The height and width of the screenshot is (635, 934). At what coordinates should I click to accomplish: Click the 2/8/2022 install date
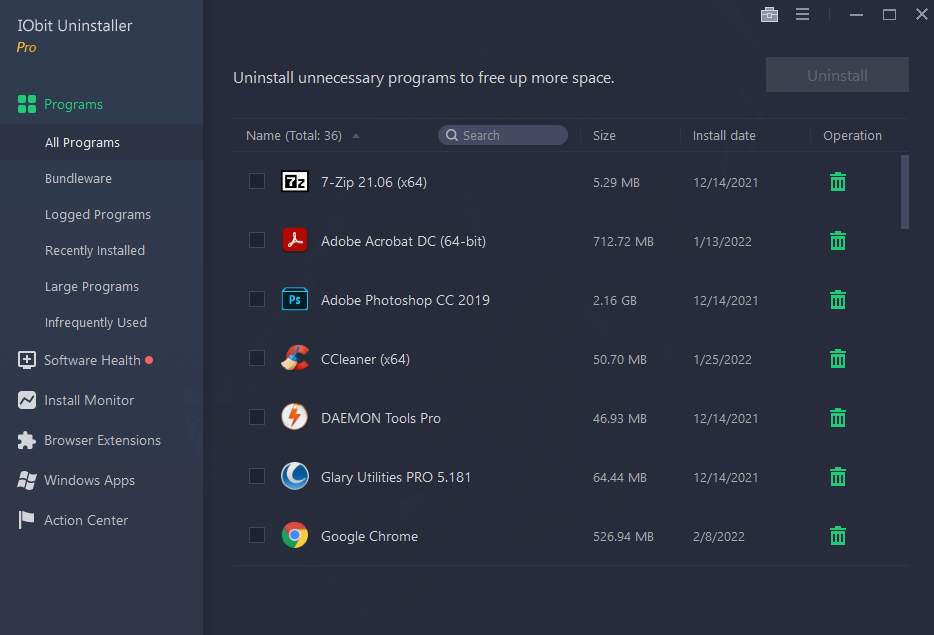[x=718, y=537]
